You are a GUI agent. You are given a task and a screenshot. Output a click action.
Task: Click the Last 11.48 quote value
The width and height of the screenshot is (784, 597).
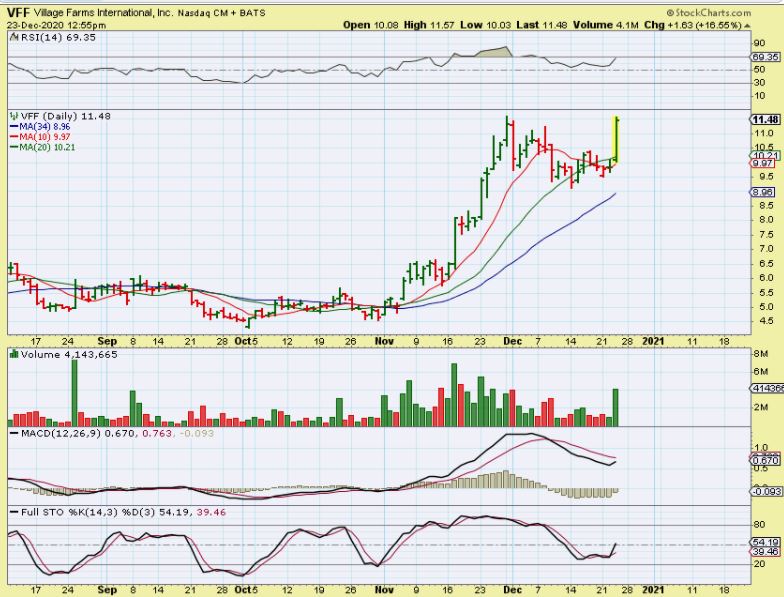pos(542,25)
